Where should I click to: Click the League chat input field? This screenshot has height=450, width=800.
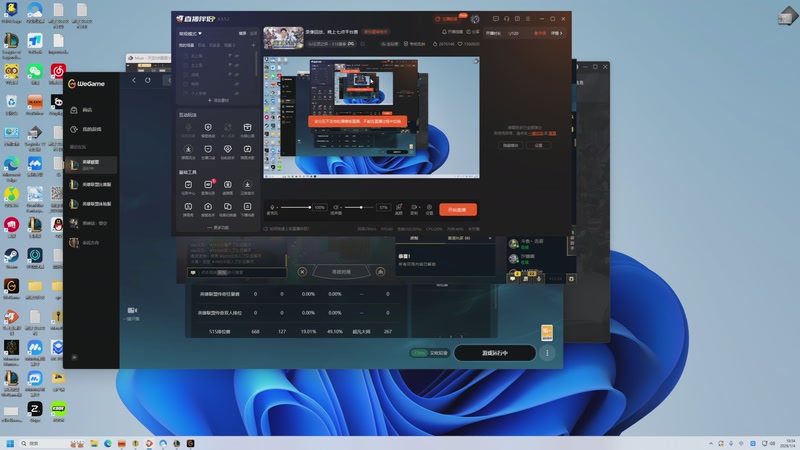pos(237,272)
